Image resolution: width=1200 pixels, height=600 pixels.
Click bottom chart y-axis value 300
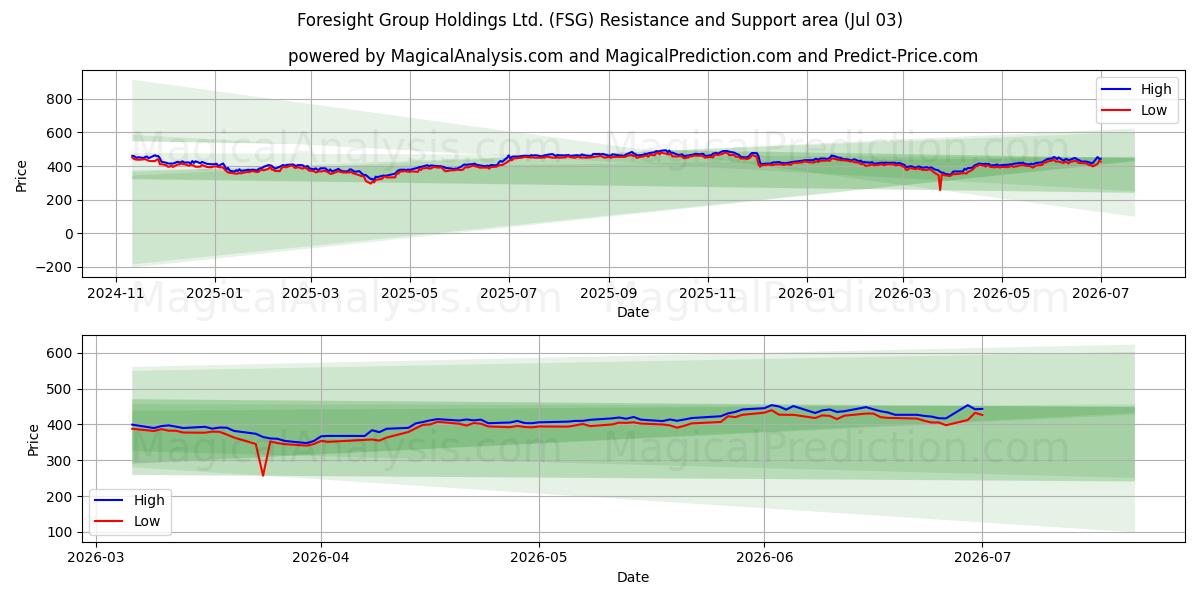(x=60, y=461)
